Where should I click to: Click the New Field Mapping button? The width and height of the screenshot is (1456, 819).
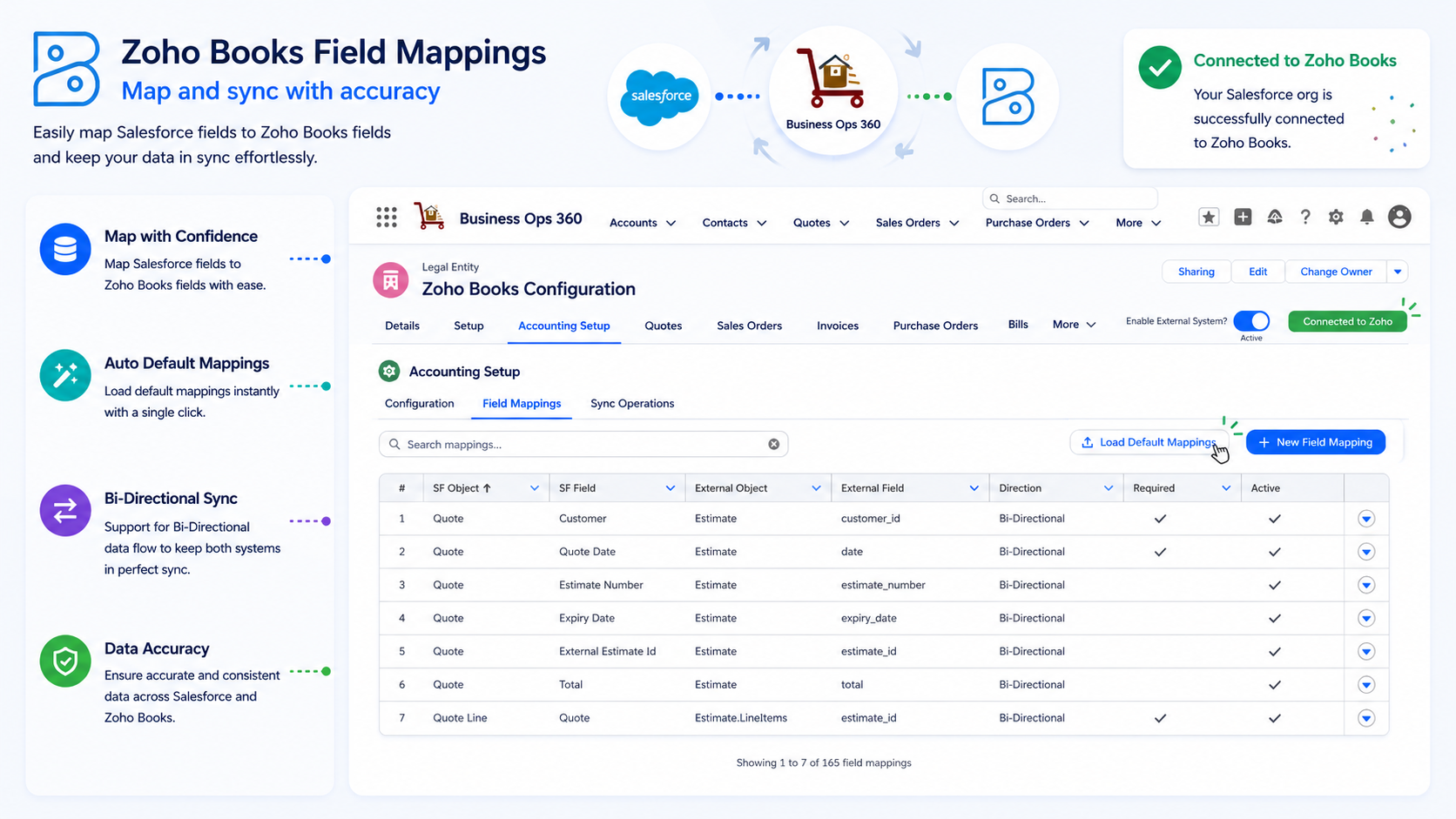click(1316, 442)
